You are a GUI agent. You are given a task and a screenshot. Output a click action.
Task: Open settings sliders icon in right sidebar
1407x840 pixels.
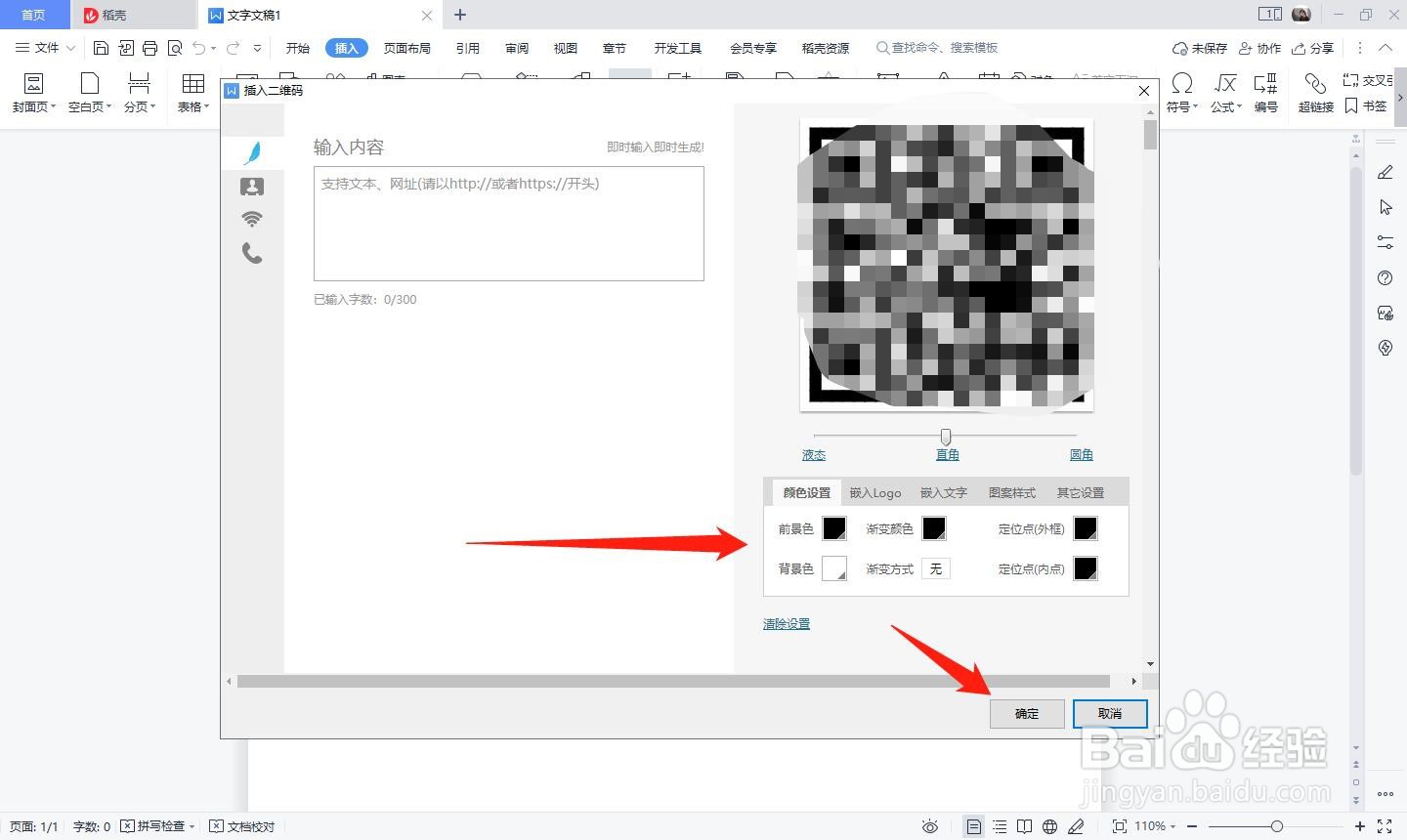[1386, 242]
